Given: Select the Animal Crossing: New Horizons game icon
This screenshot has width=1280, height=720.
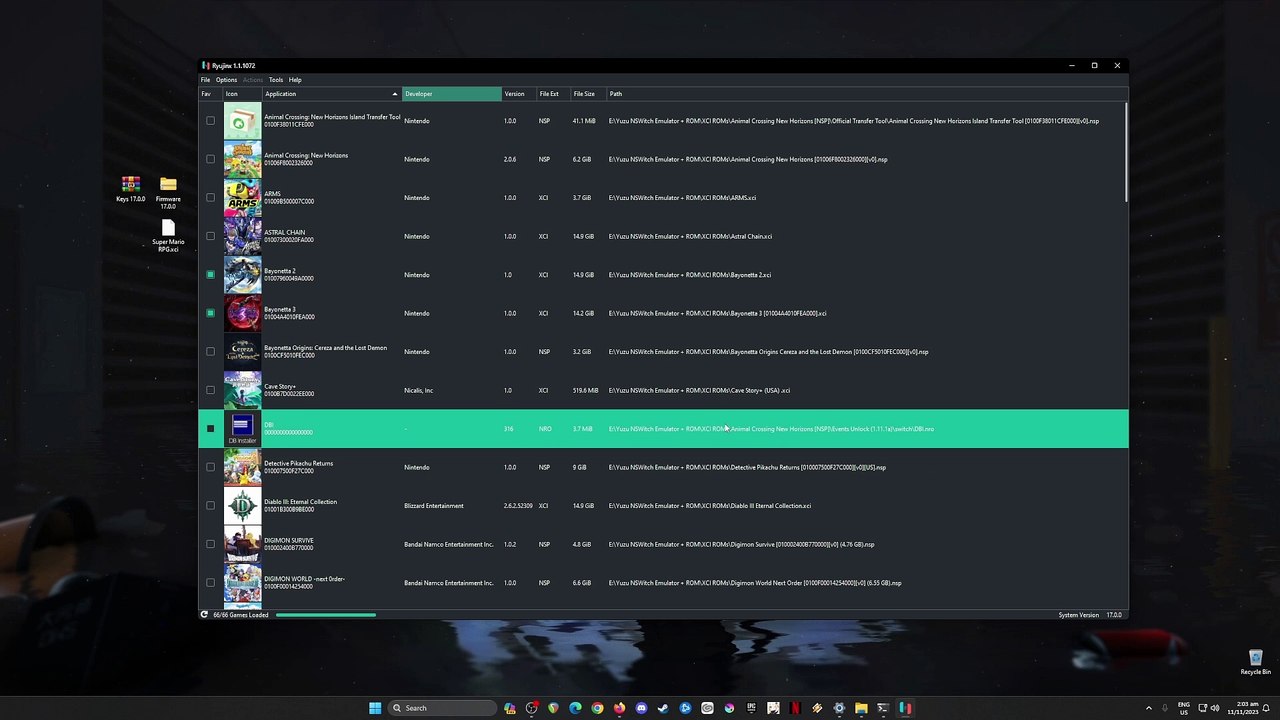Looking at the screenshot, I should tap(242, 159).
